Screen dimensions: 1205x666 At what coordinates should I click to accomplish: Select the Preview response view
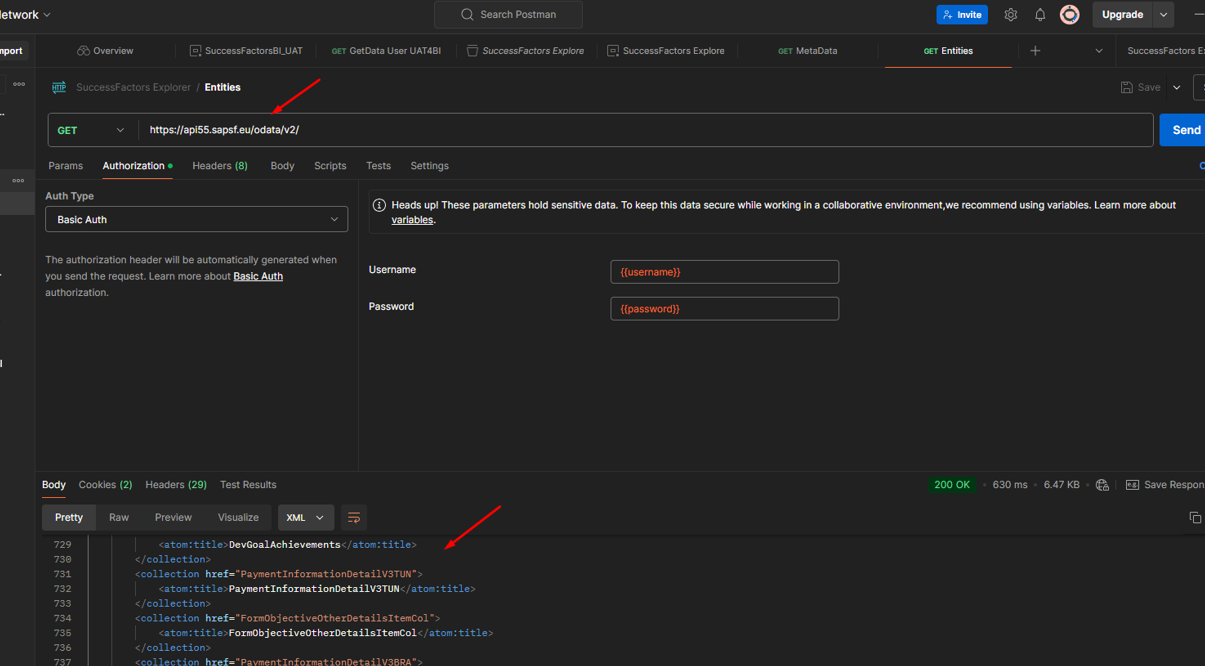pyautogui.click(x=173, y=518)
